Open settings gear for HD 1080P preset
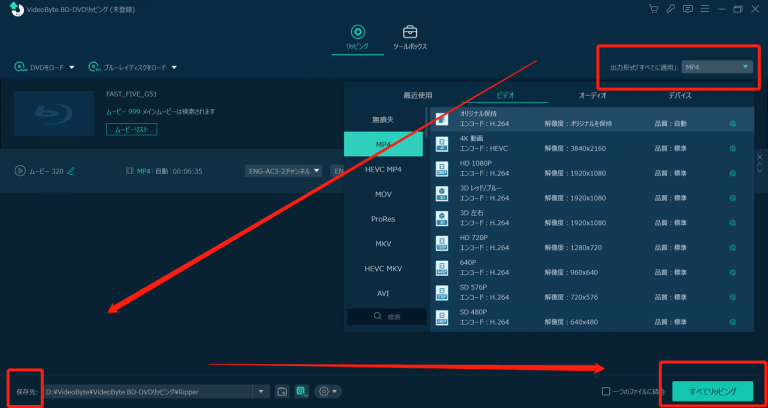 tap(733, 174)
